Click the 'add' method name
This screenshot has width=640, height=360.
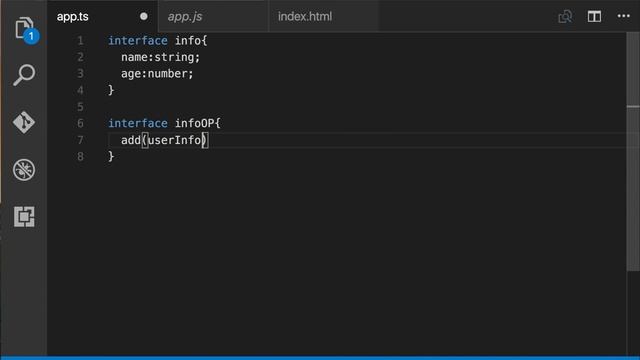(x=131, y=140)
